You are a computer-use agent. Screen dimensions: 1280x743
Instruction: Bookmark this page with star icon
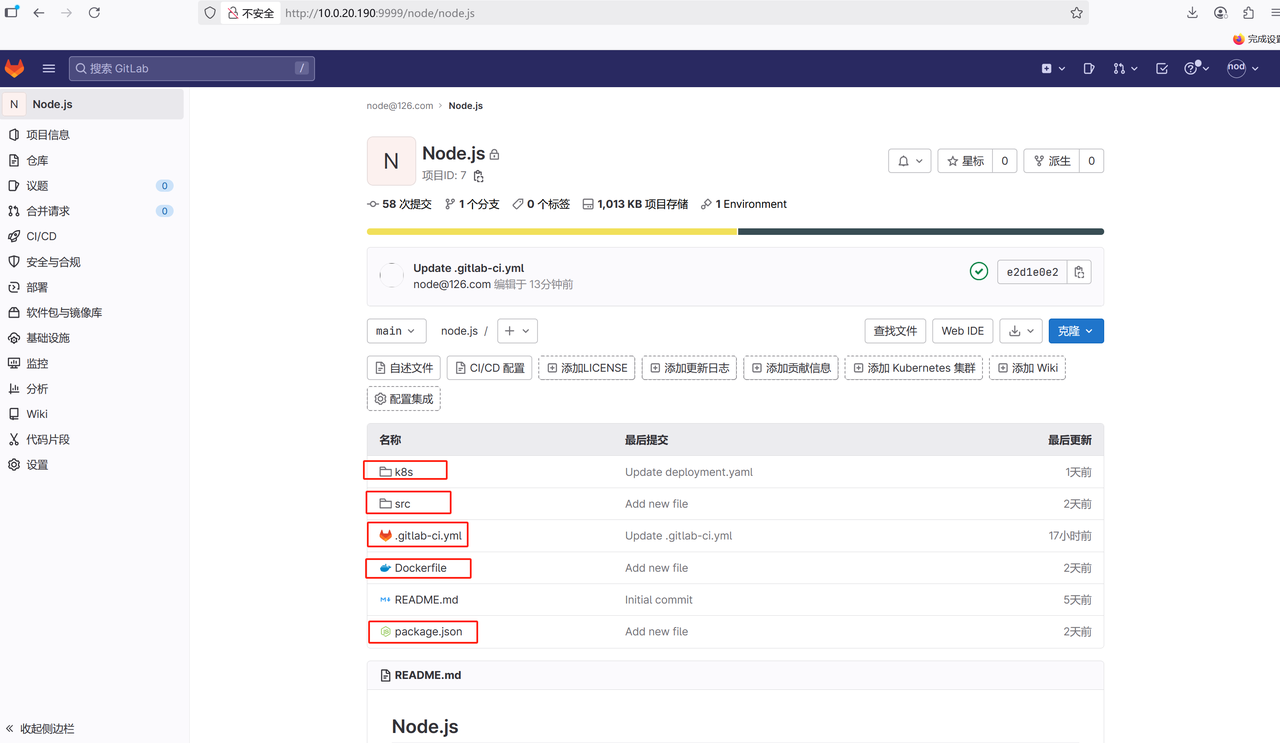1076,13
